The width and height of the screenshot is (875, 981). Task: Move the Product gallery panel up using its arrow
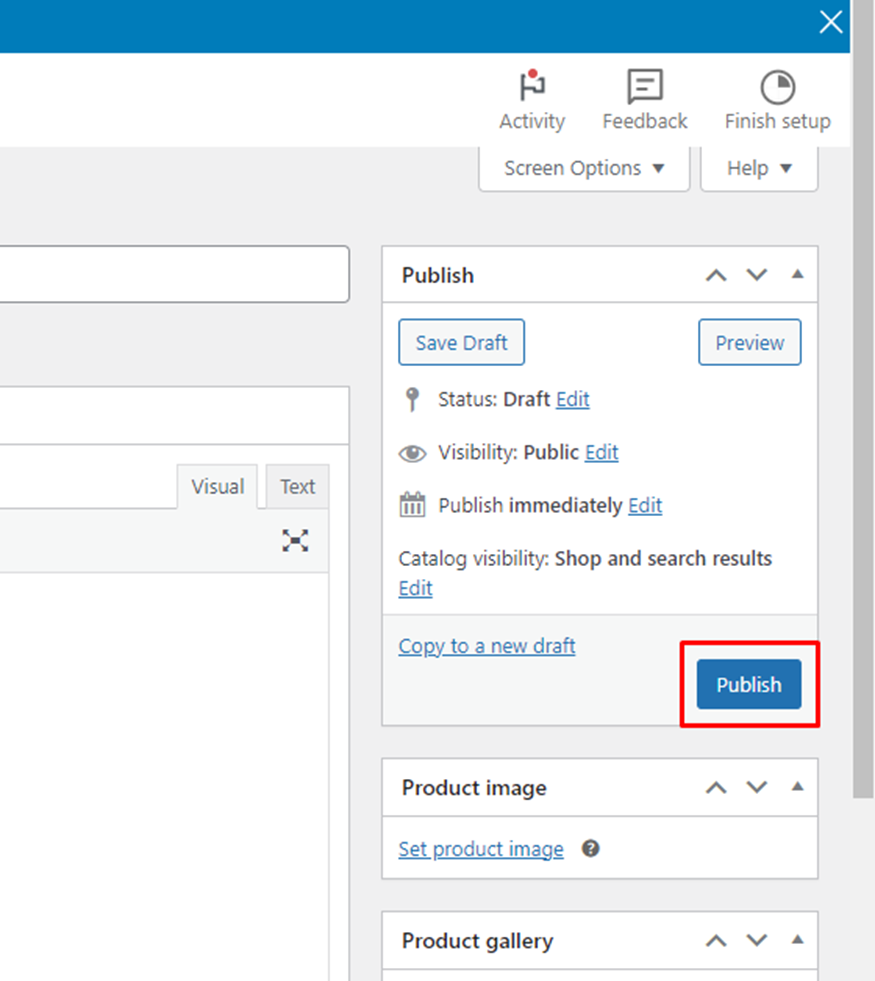[x=716, y=940]
